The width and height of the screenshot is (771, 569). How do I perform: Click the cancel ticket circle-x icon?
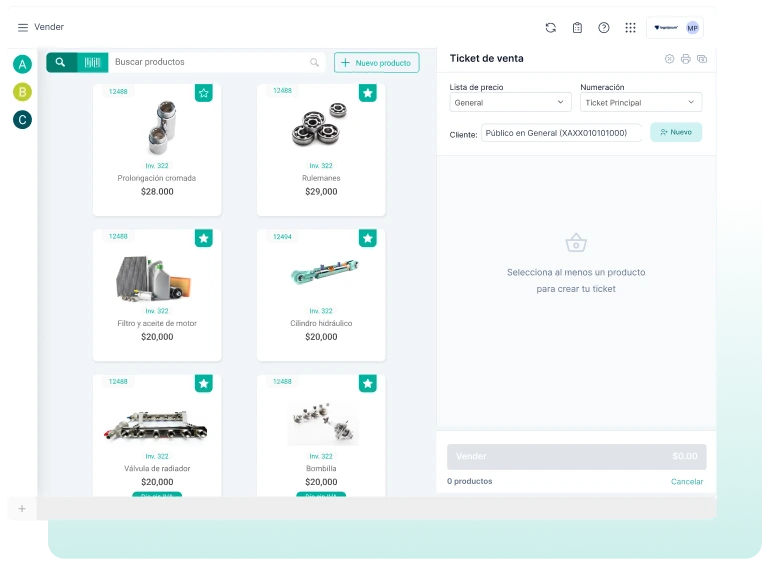(x=669, y=59)
